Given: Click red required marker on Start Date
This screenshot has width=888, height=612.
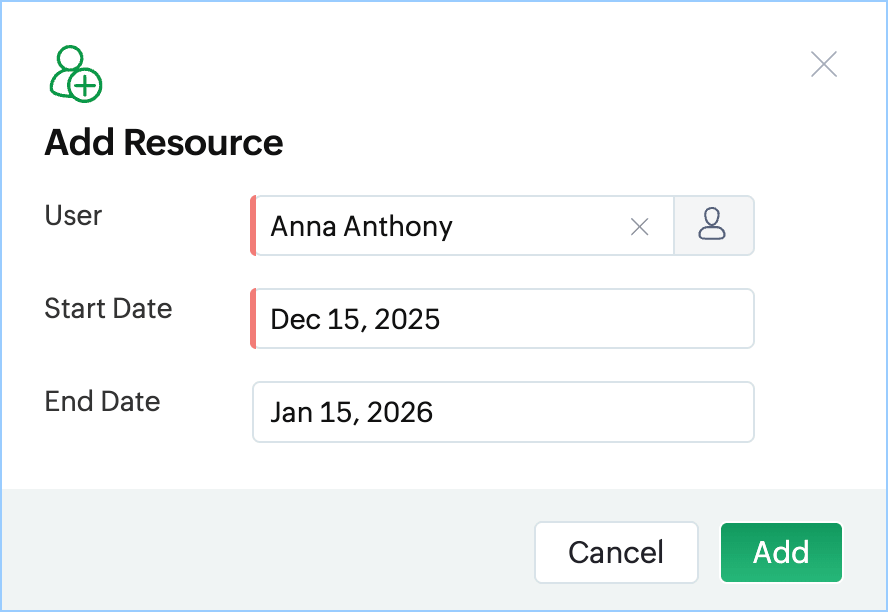Looking at the screenshot, I should 253,319.
